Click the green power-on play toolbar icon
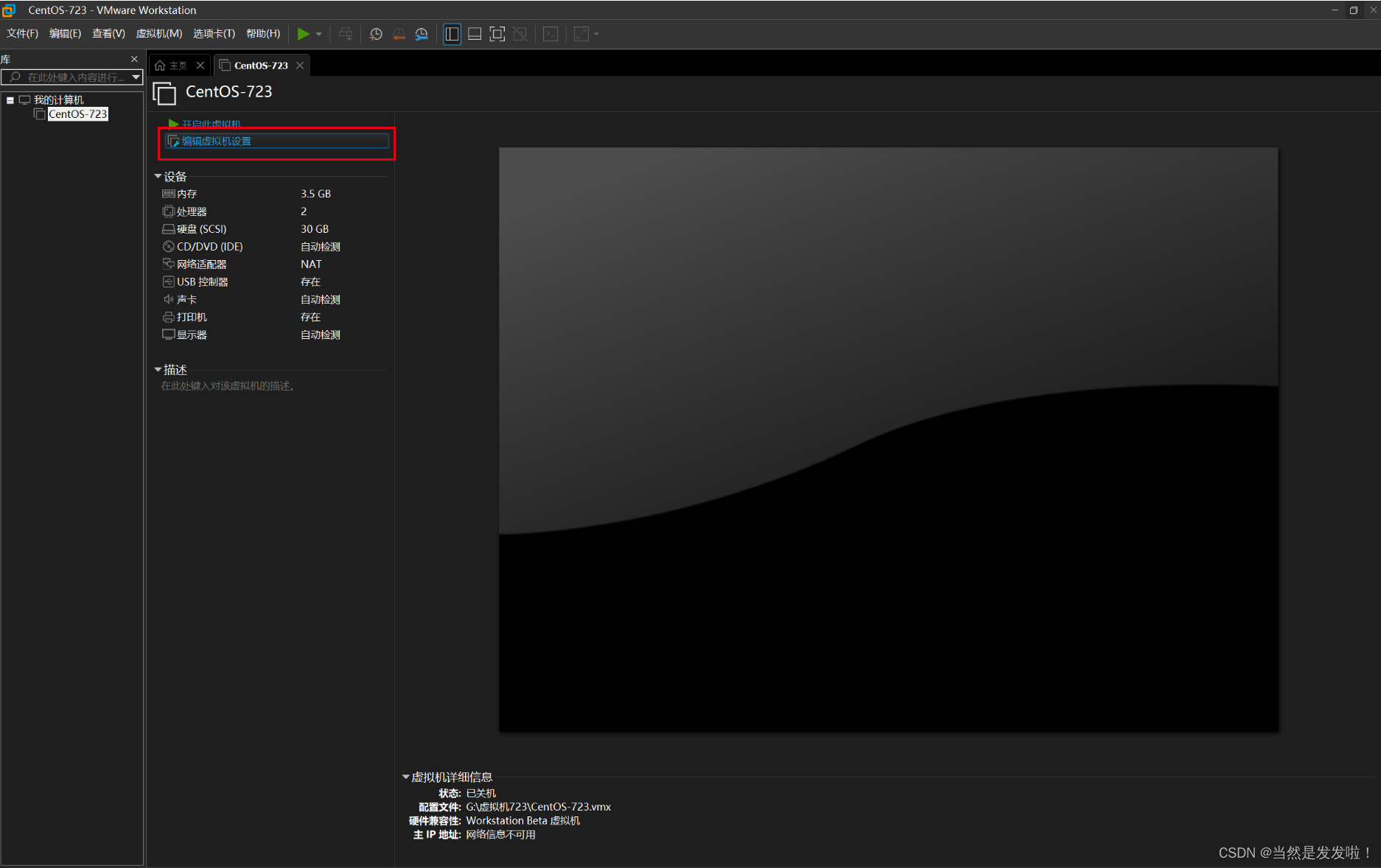The image size is (1381, 868). tap(303, 34)
